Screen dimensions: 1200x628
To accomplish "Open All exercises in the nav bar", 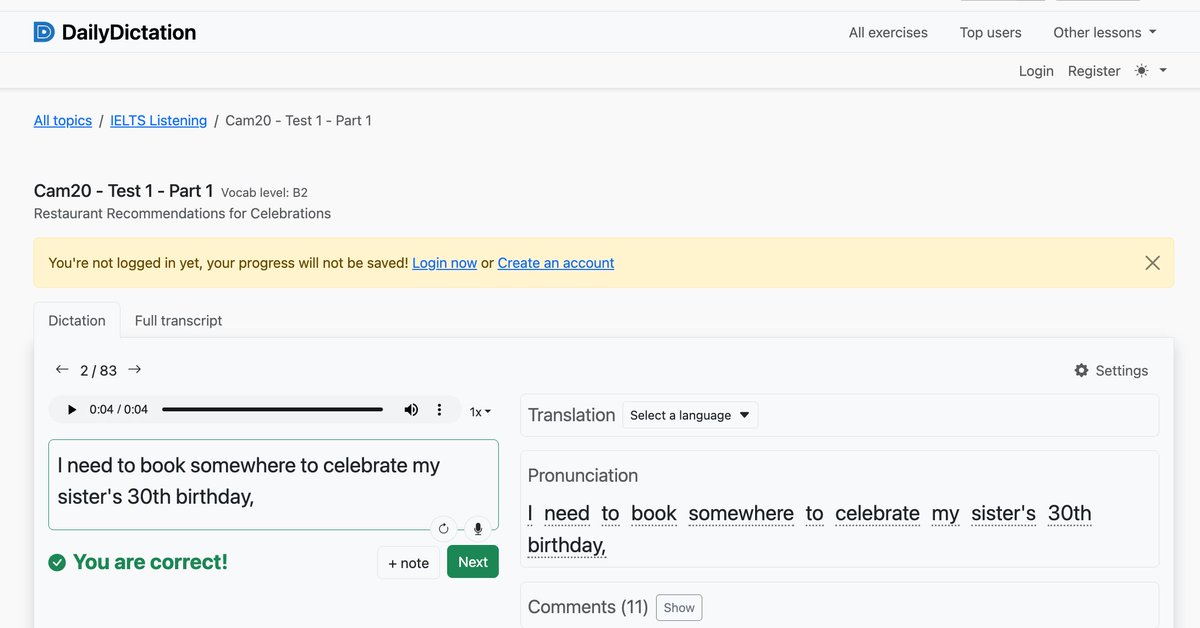I will click(x=888, y=32).
